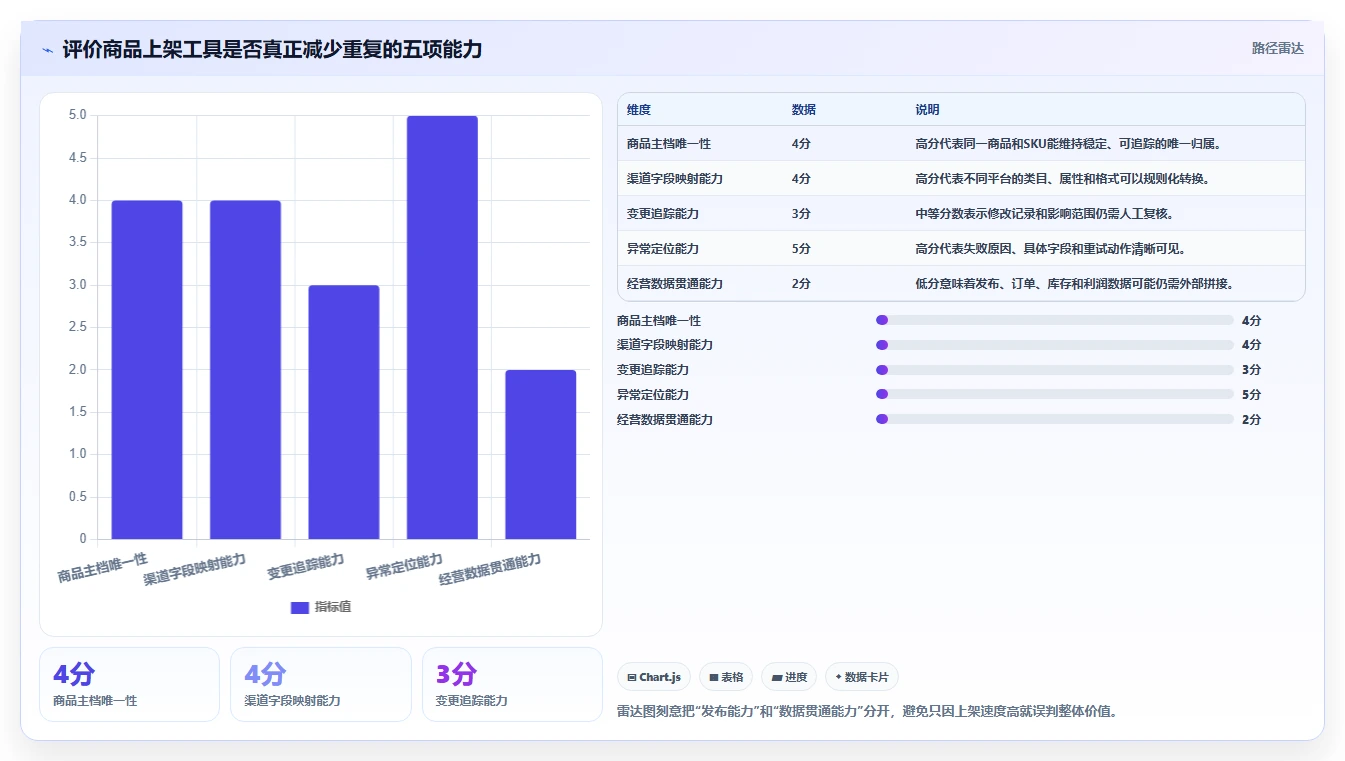
Task: Click the 2.5 y-axis label
Action: click(78, 327)
